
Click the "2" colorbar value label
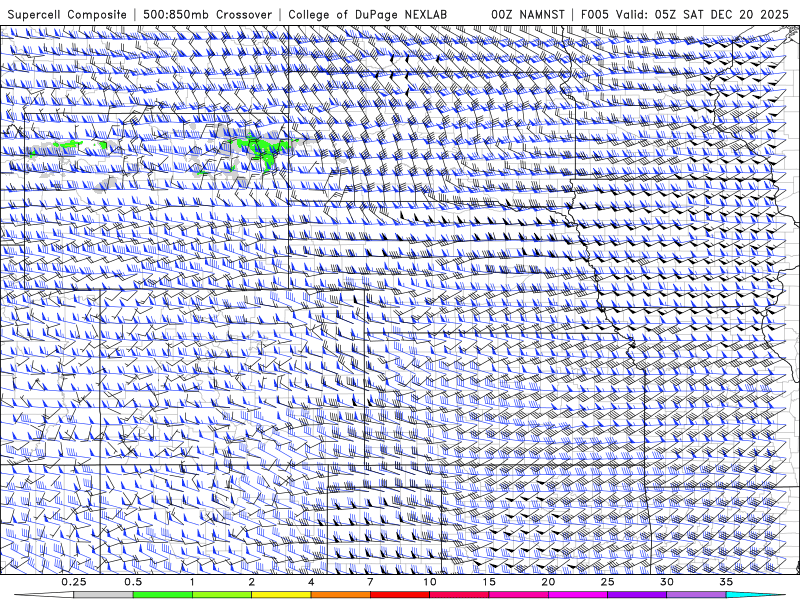252,582
